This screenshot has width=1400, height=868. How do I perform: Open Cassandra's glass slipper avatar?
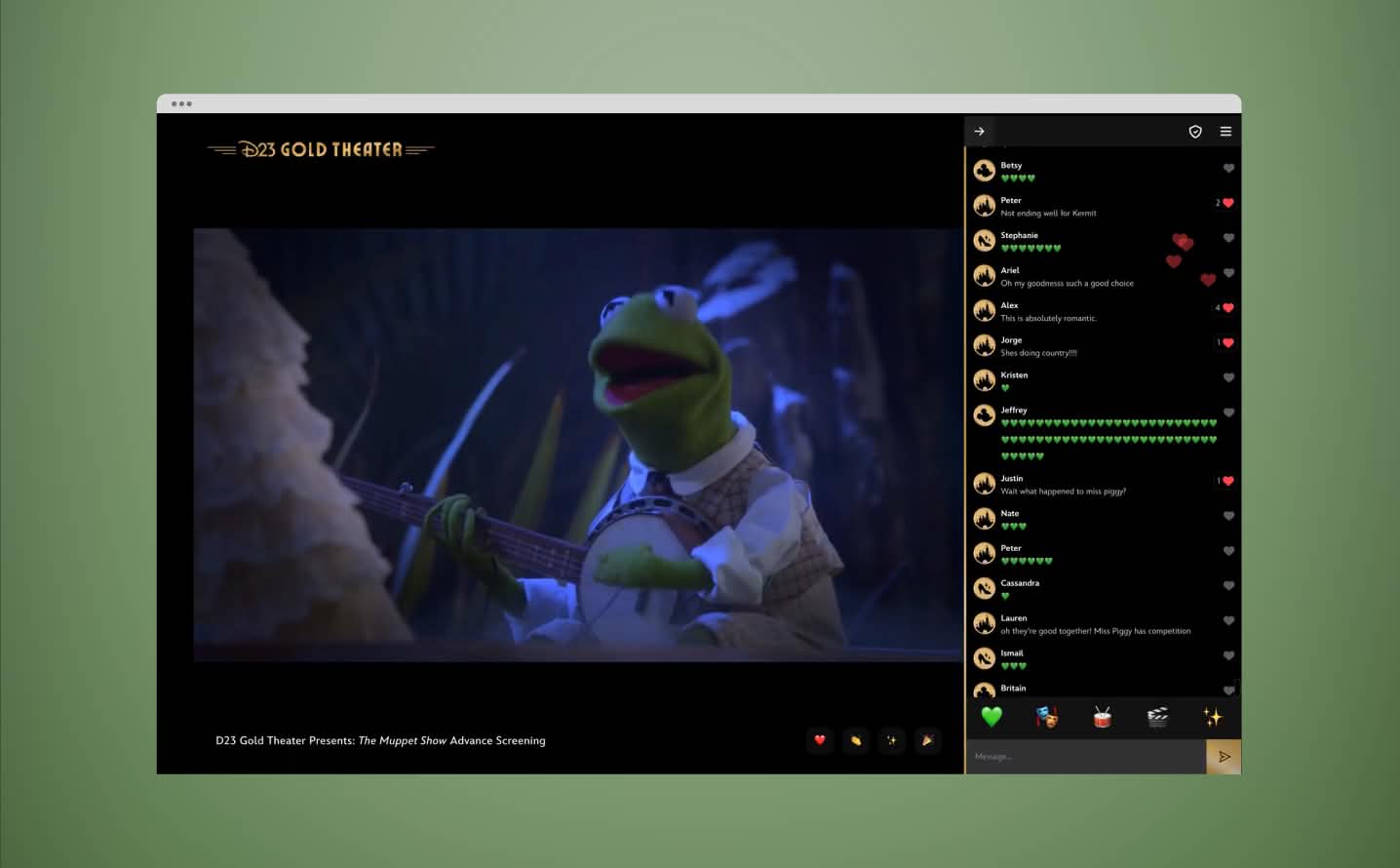pyautogui.click(x=985, y=588)
